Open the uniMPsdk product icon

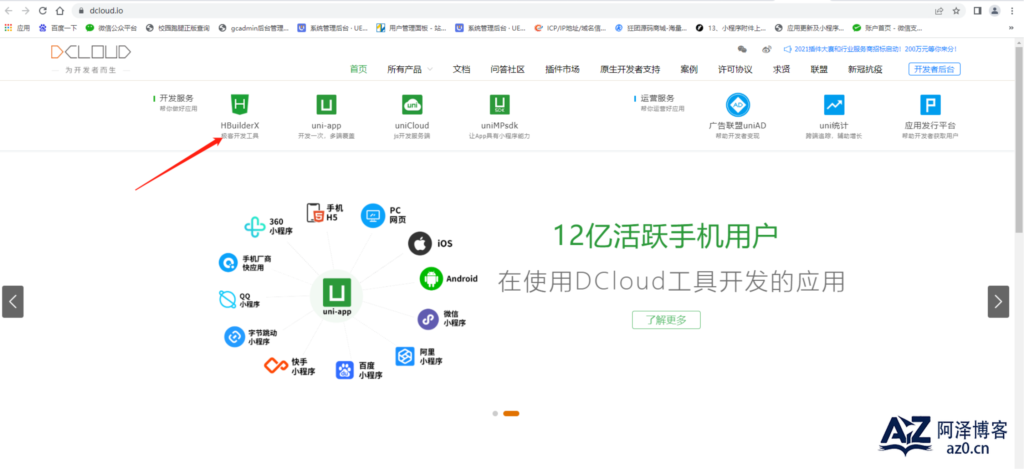pos(500,105)
